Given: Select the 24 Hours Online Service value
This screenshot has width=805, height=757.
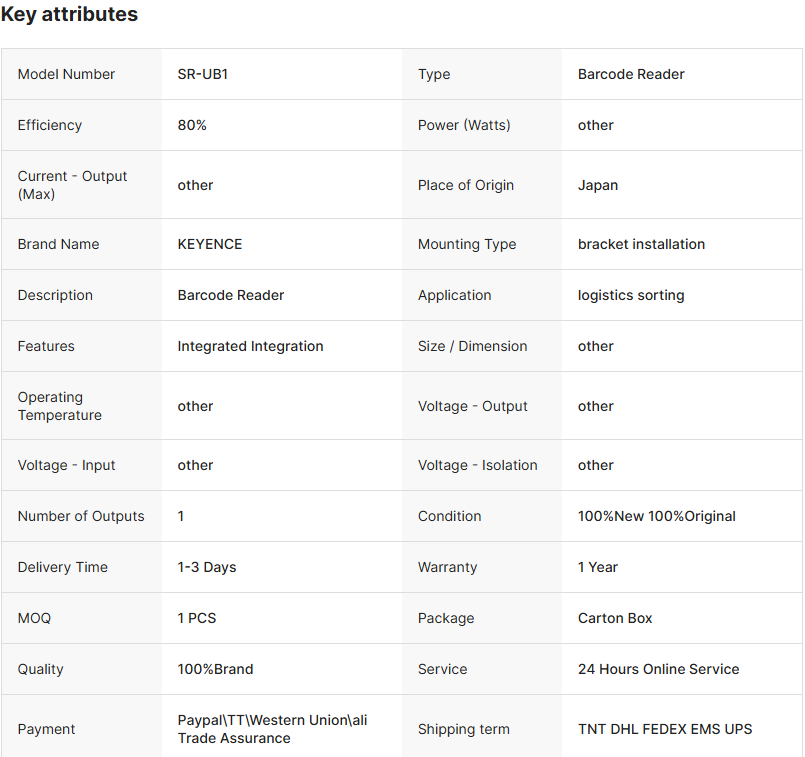Looking at the screenshot, I should 658,669.
